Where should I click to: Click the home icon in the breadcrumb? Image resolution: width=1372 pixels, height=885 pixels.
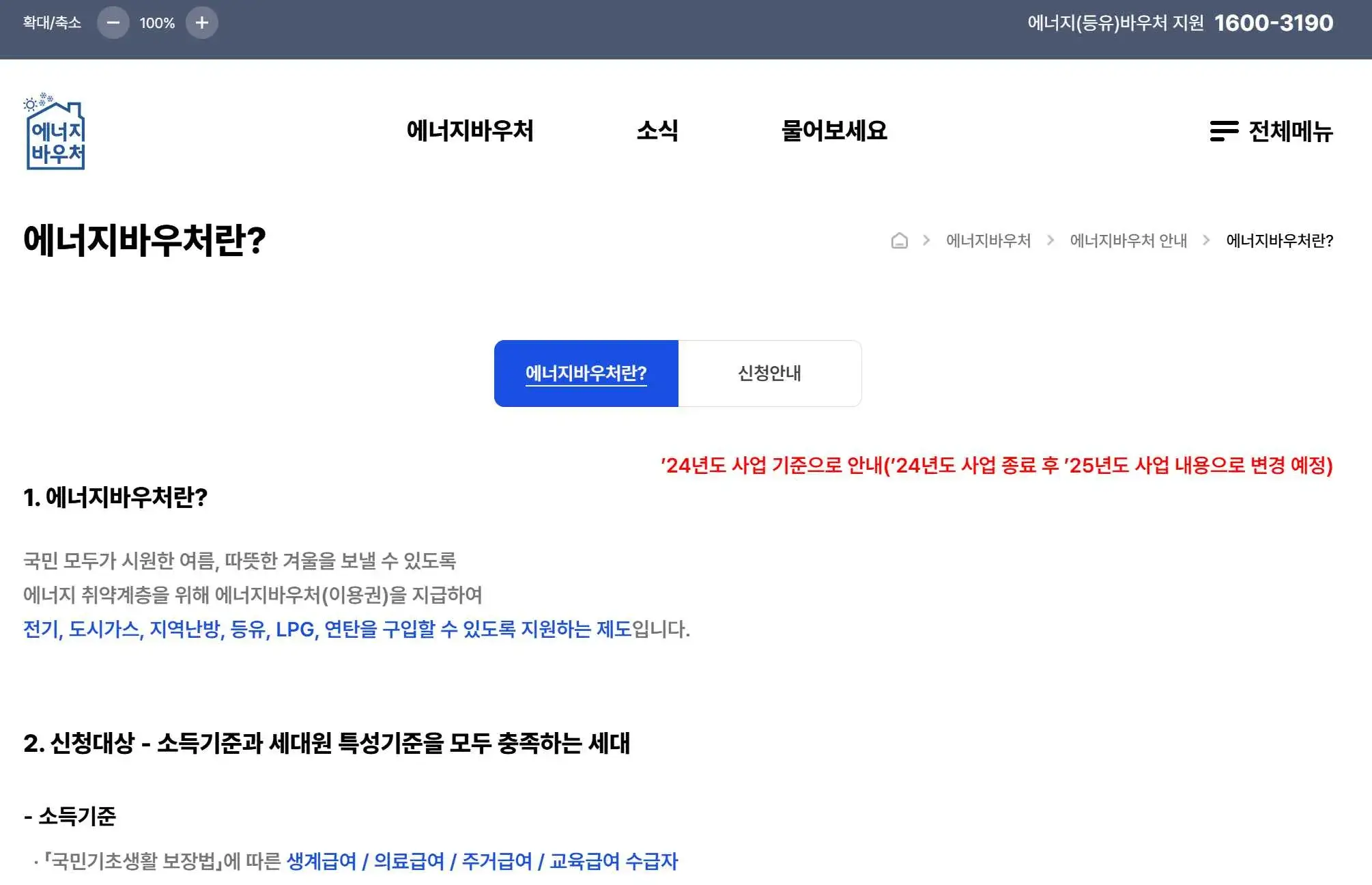tap(900, 240)
